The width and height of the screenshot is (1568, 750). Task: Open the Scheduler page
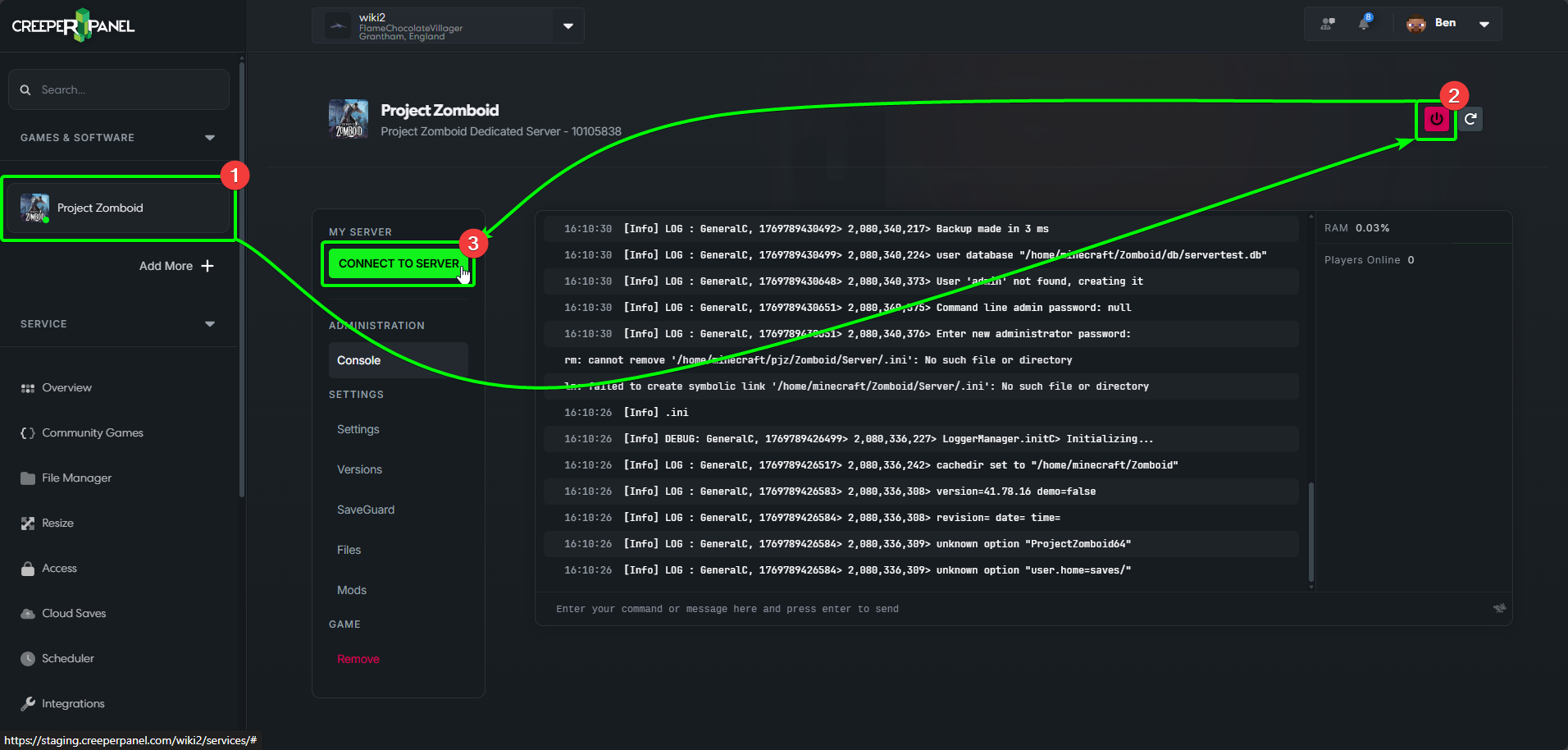pos(67,658)
